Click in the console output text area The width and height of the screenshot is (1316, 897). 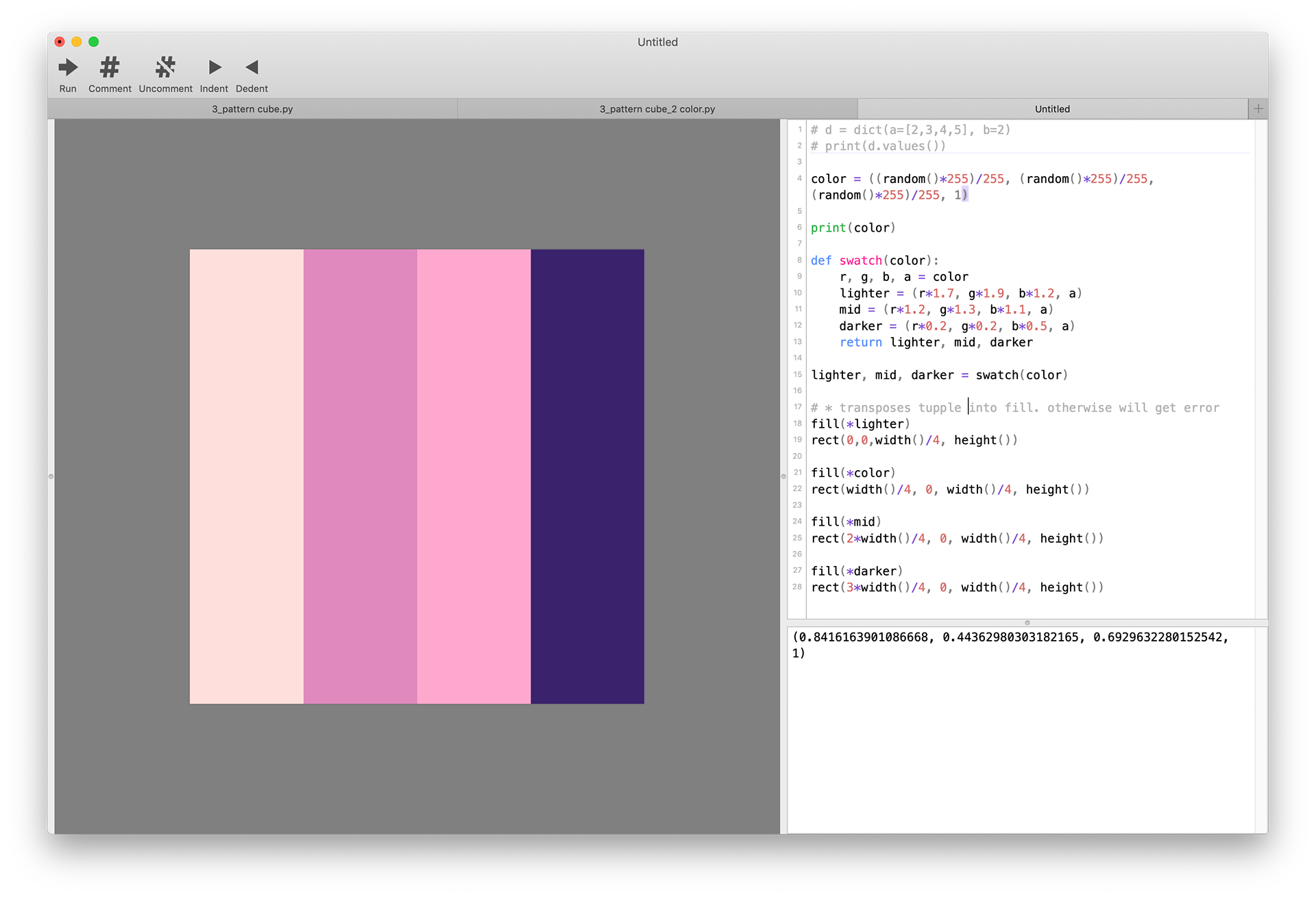coord(1020,726)
